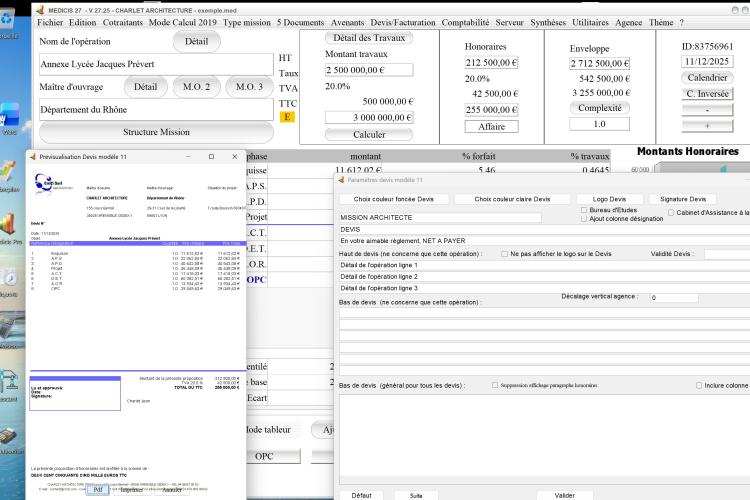The image size is (750, 500).
Task: Tick the Inclure colonne checkbox
Action: (699, 385)
